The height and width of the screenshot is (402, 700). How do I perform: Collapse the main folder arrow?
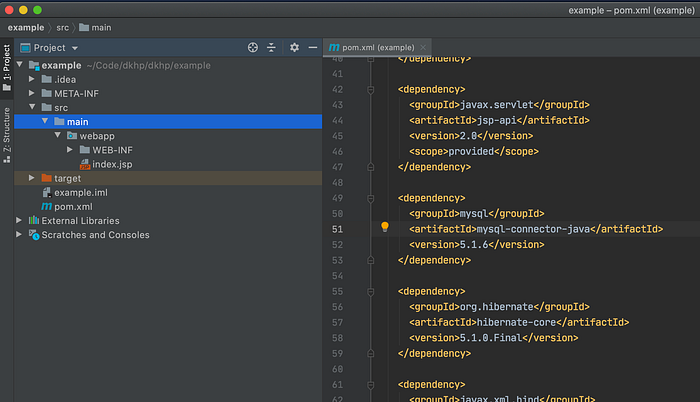pyautogui.click(x=45, y=121)
